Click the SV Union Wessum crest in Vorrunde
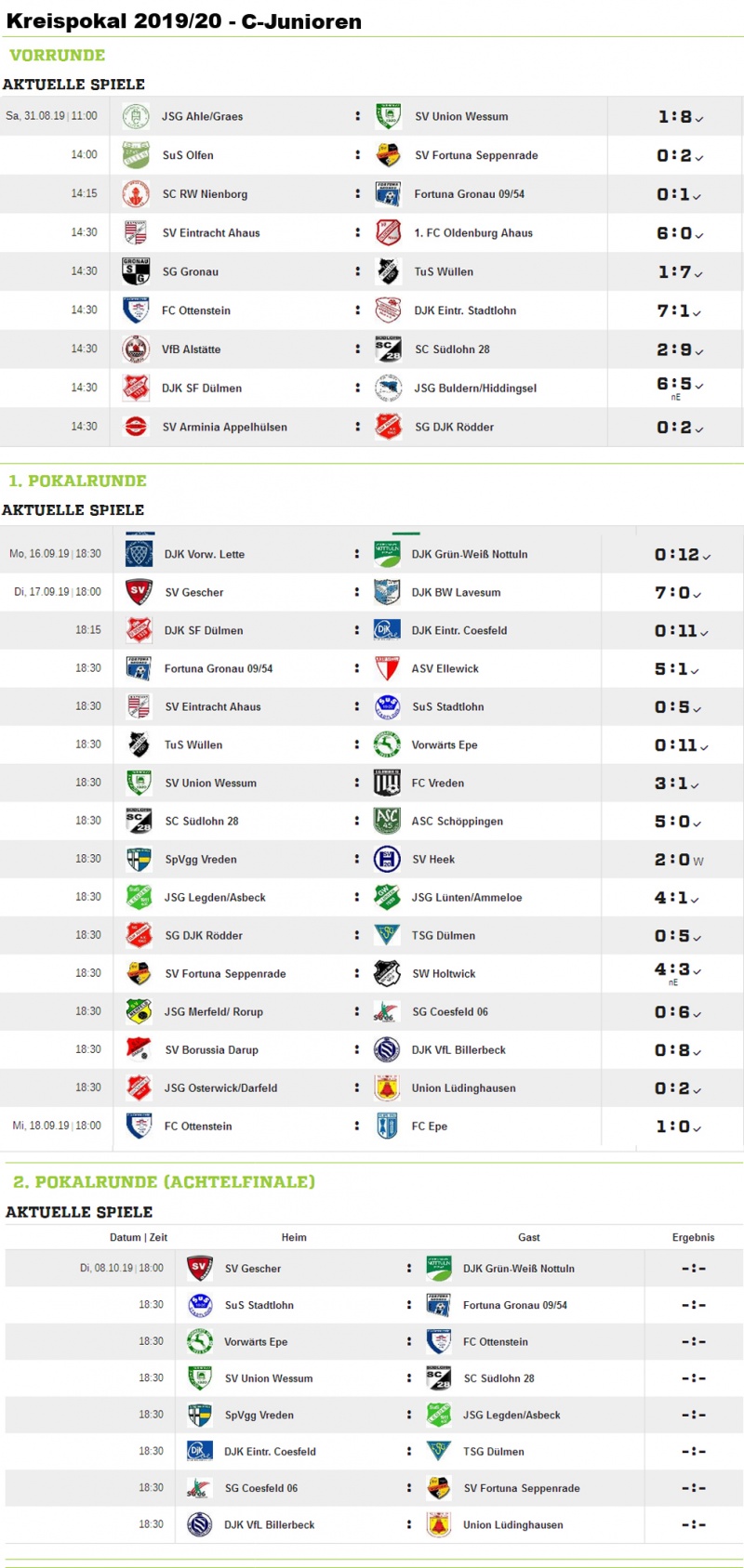The height and width of the screenshot is (1568, 744). pyautogui.click(x=388, y=116)
